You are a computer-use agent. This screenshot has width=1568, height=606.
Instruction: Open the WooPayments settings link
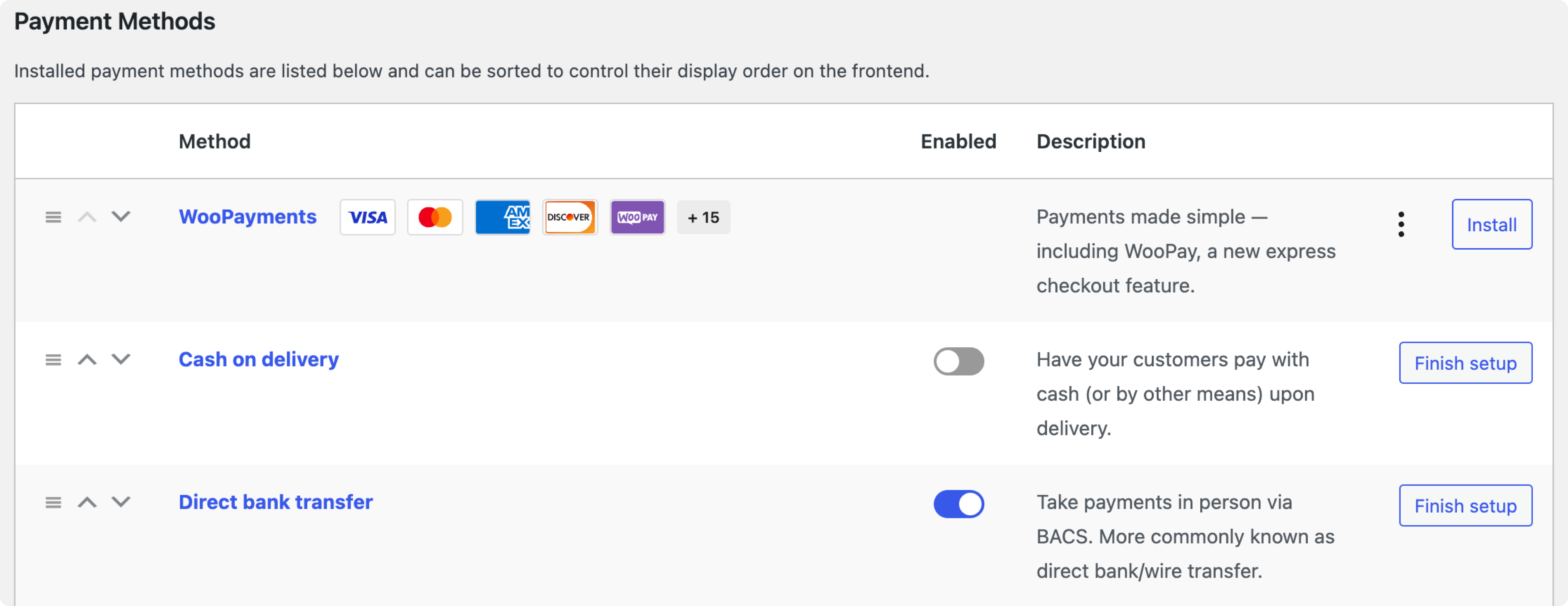(x=247, y=217)
